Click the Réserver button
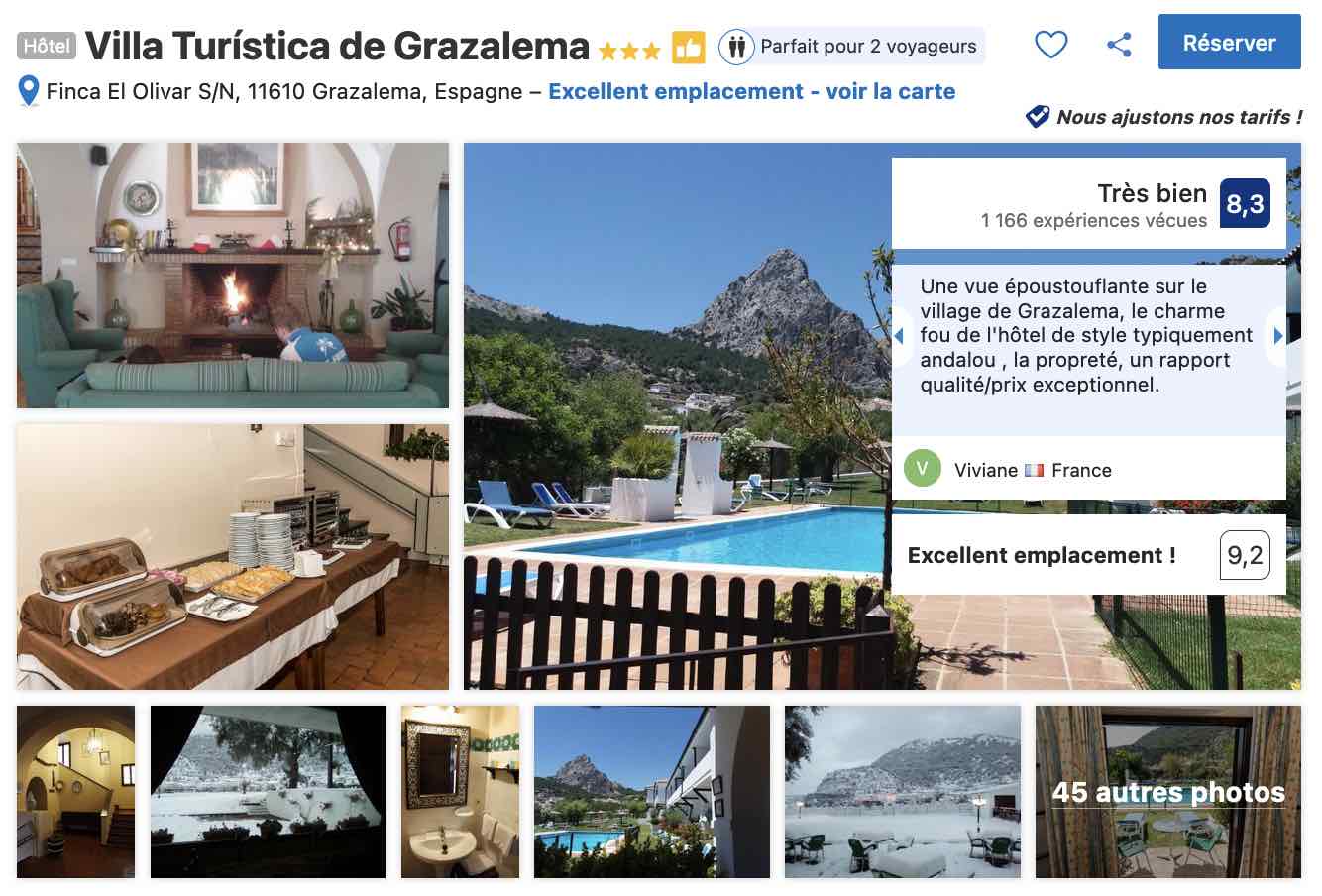Image resolution: width=1322 pixels, height=896 pixels. (x=1229, y=43)
